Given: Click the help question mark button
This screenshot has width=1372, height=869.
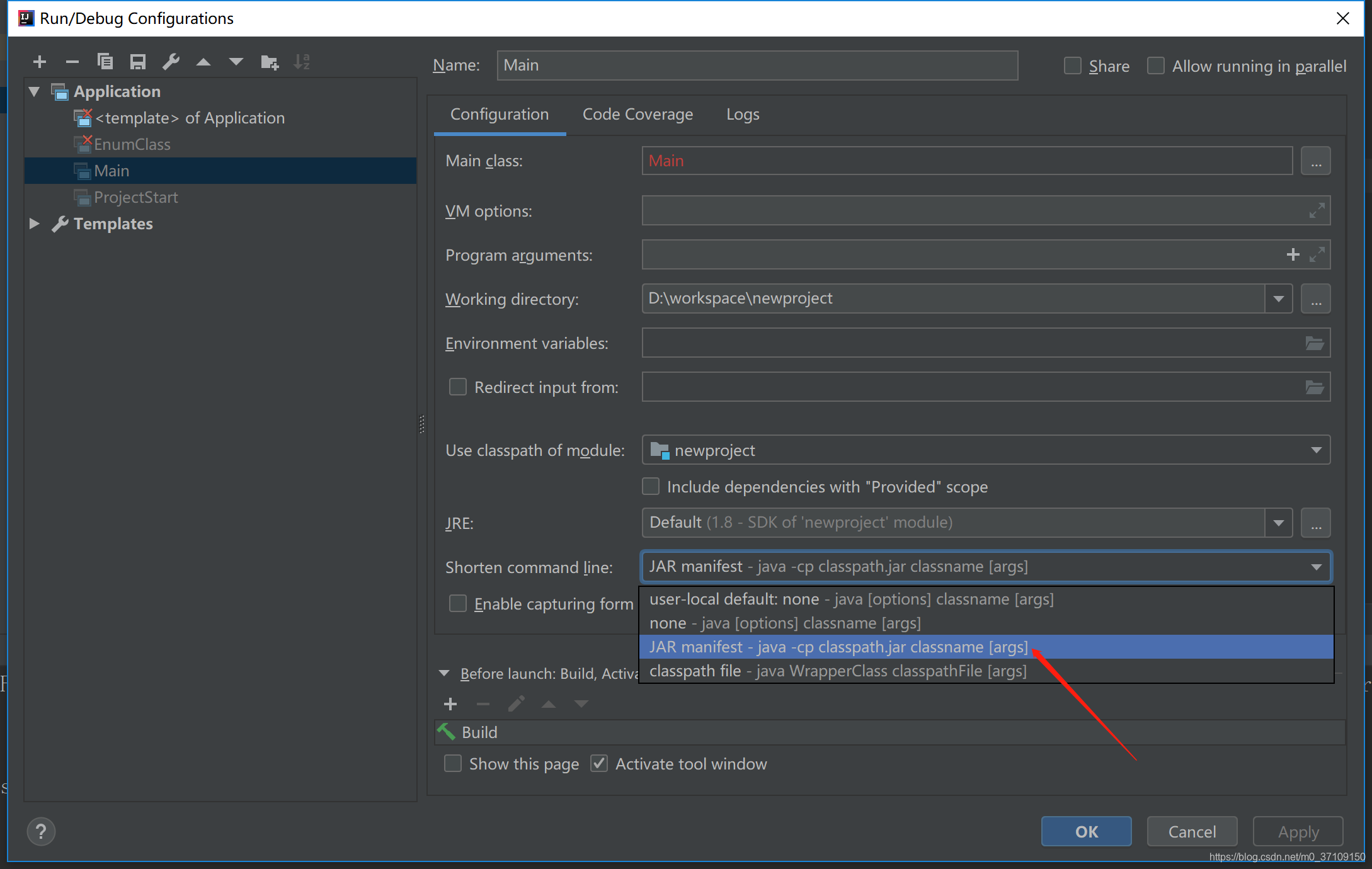Looking at the screenshot, I should tap(41, 831).
